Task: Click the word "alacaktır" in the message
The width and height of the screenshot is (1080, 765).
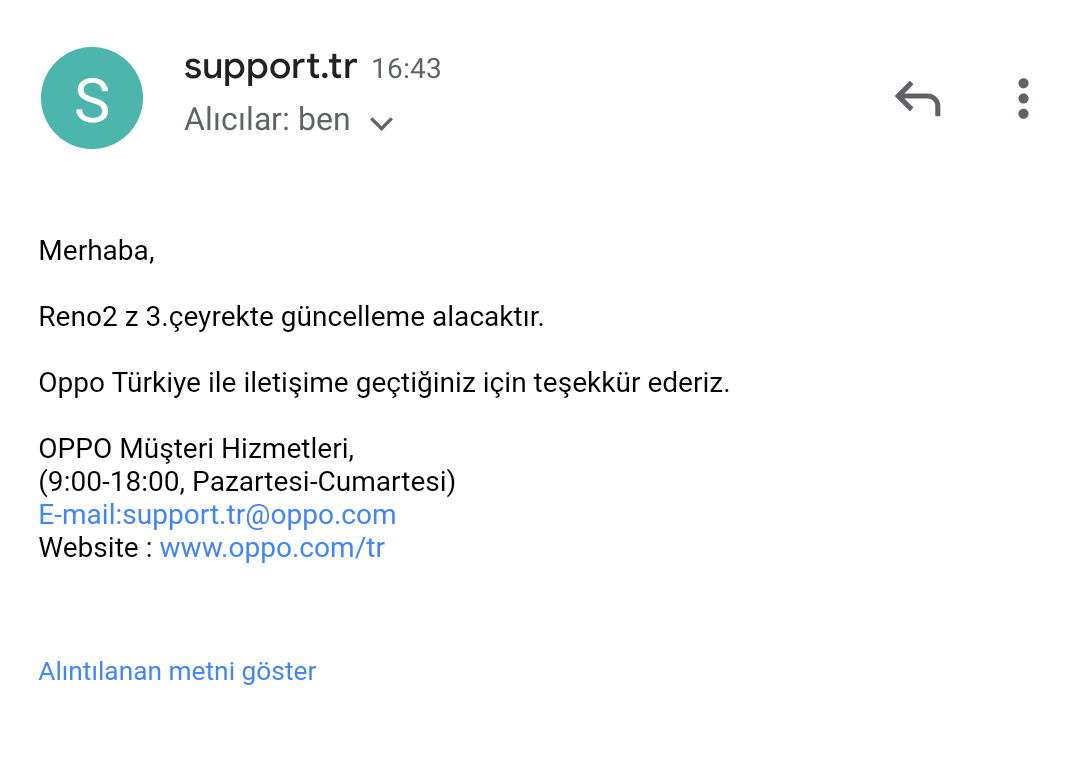Action: click(487, 317)
